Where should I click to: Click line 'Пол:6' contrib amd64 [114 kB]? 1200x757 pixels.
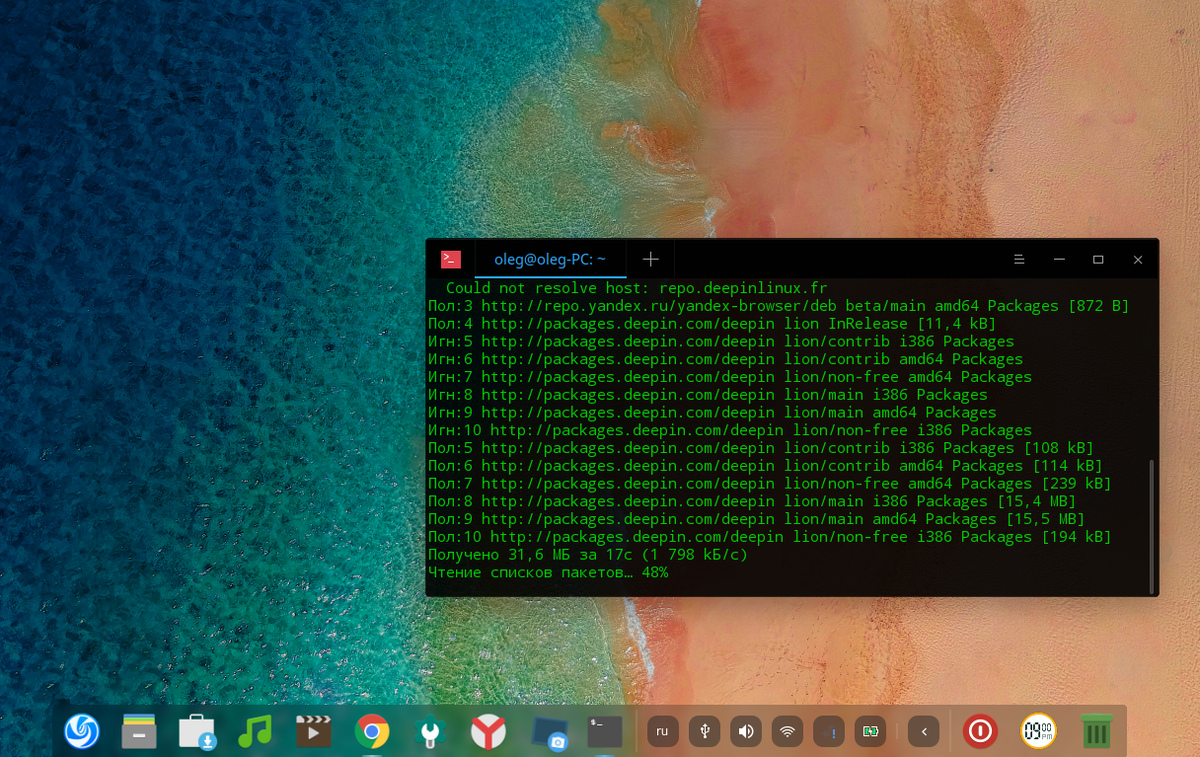click(x=765, y=466)
